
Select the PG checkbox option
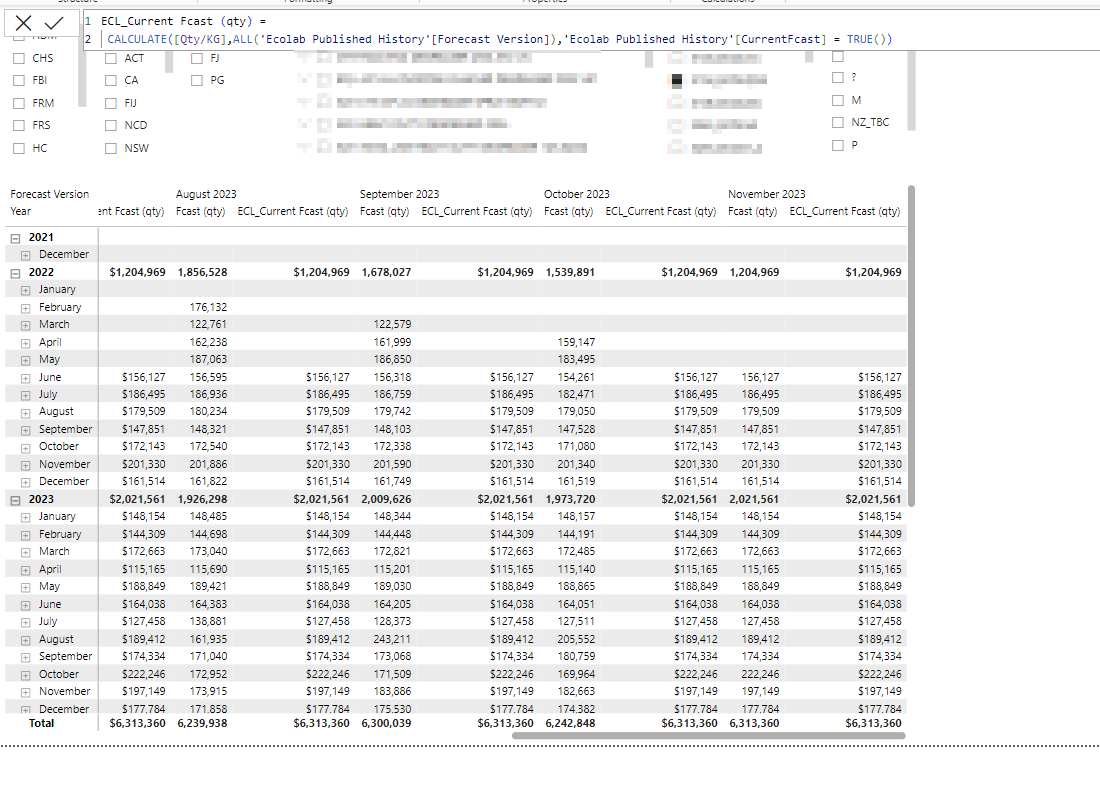[197, 81]
